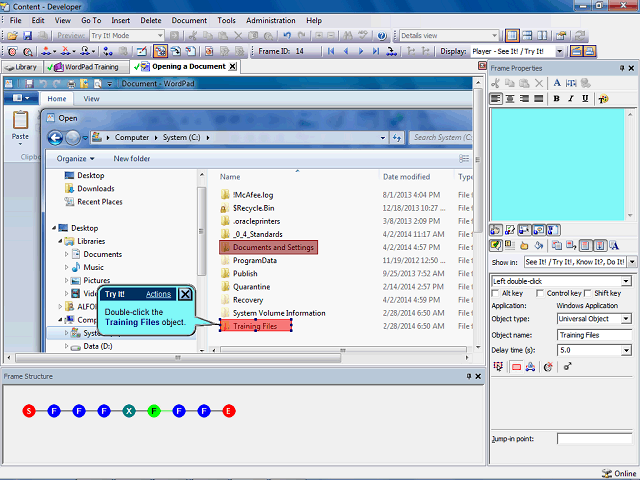The height and width of the screenshot is (480, 640).
Task: Click the Save icon in main toolbar
Action: [27, 36]
